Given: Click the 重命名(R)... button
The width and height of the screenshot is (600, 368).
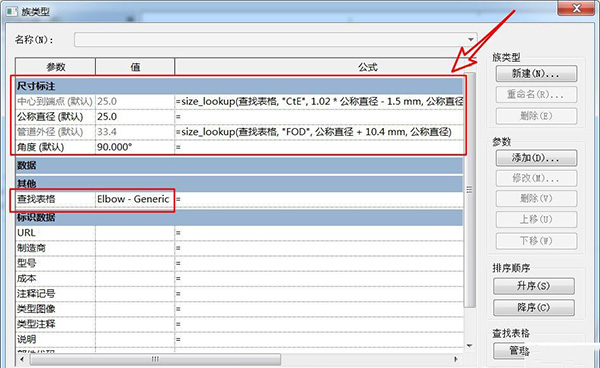Looking at the screenshot, I should [536, 94].
